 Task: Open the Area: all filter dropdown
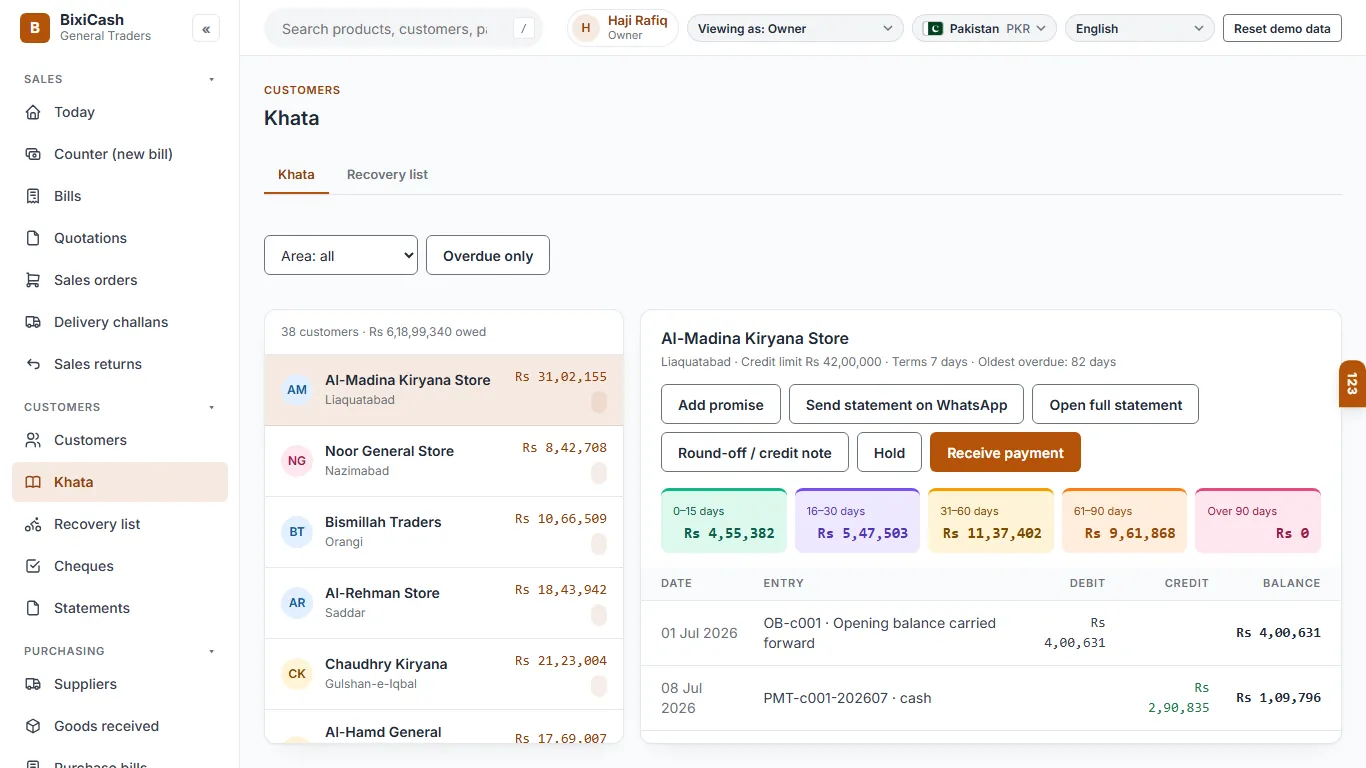click(341, 255)
